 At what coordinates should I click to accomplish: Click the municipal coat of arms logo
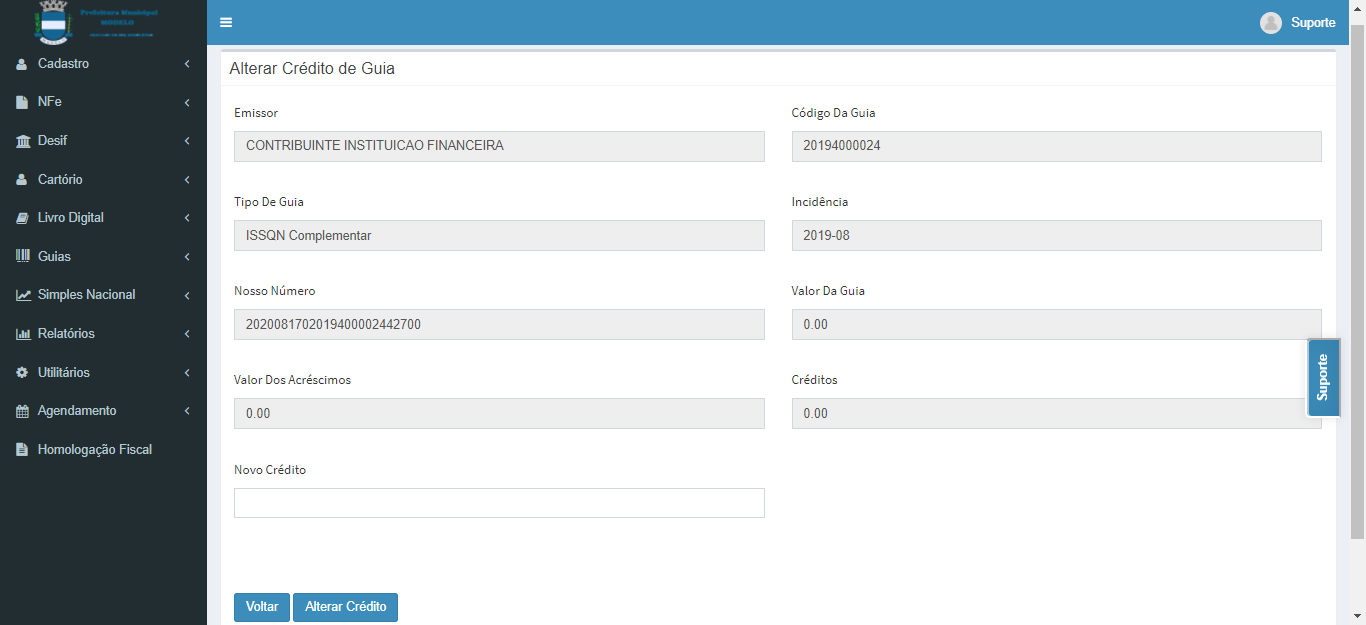(51, 22)
